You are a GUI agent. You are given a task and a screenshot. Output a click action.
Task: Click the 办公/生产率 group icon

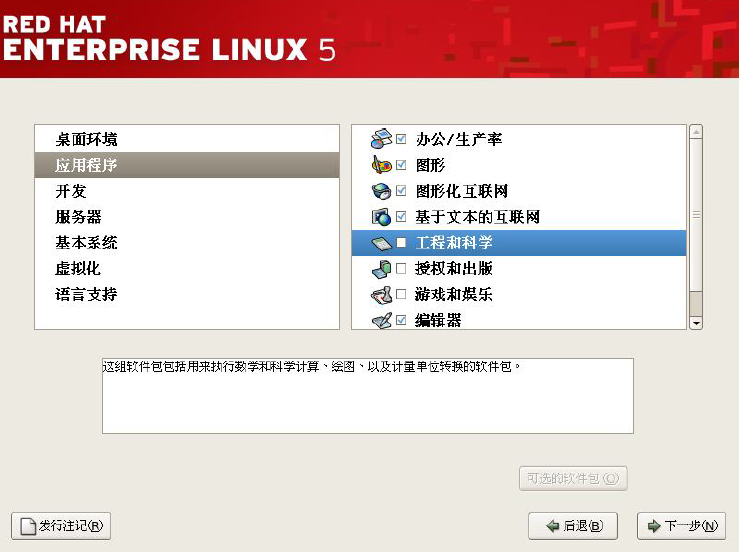[x=381, y=139]
